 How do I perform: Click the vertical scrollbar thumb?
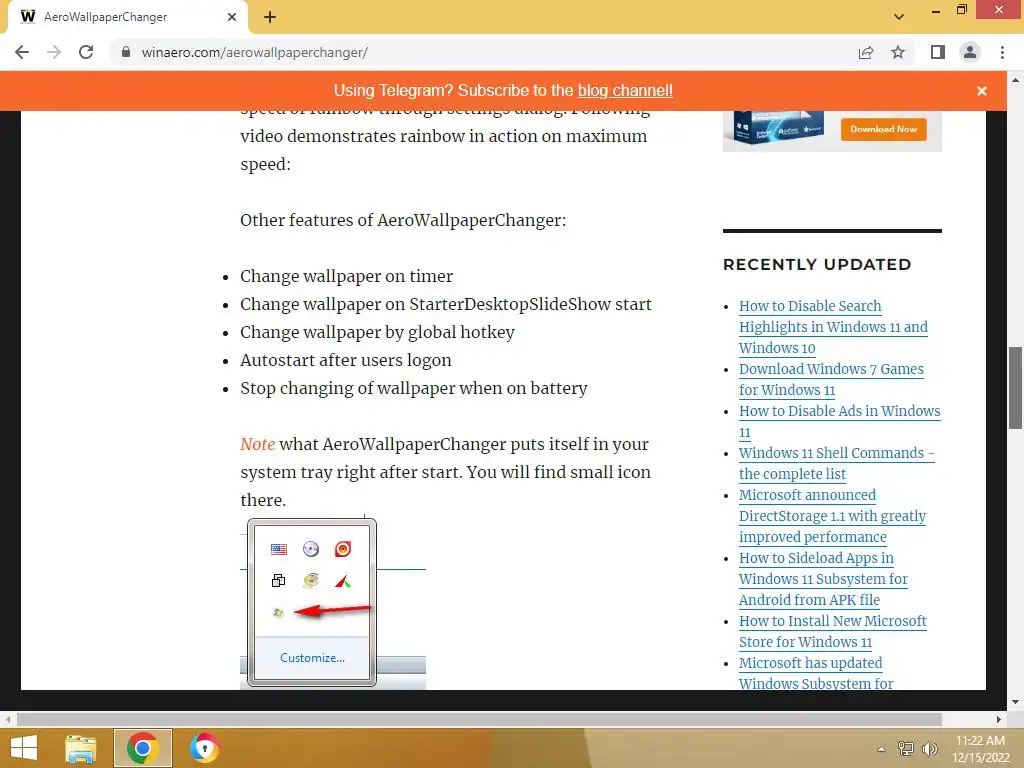(1015, 388)
